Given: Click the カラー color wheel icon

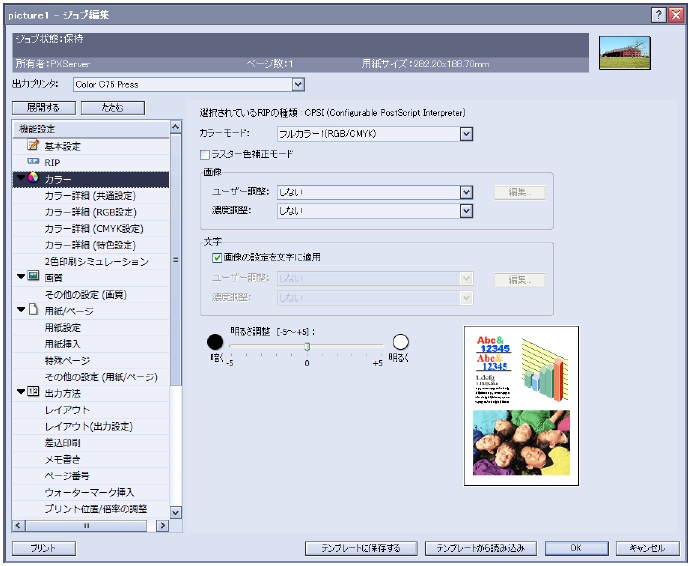Looking at the screenshot, I should click(33, 179).
